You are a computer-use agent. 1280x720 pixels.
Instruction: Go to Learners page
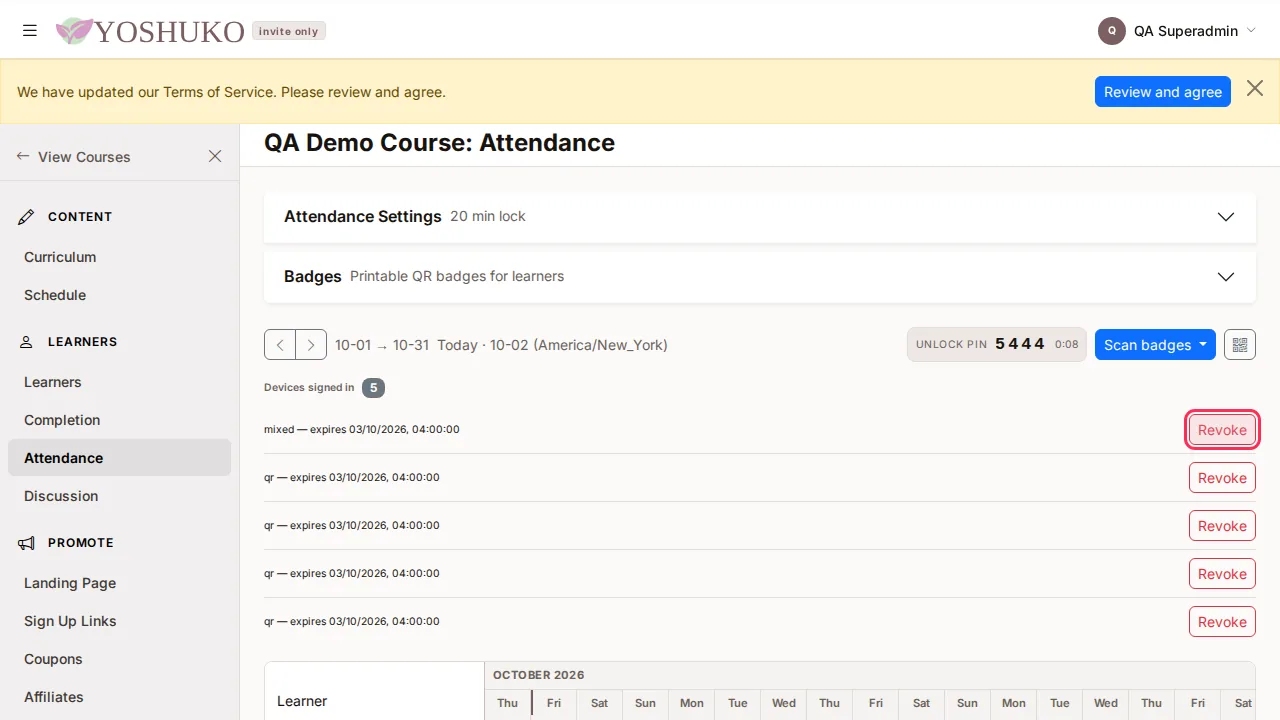click(53, 382)
